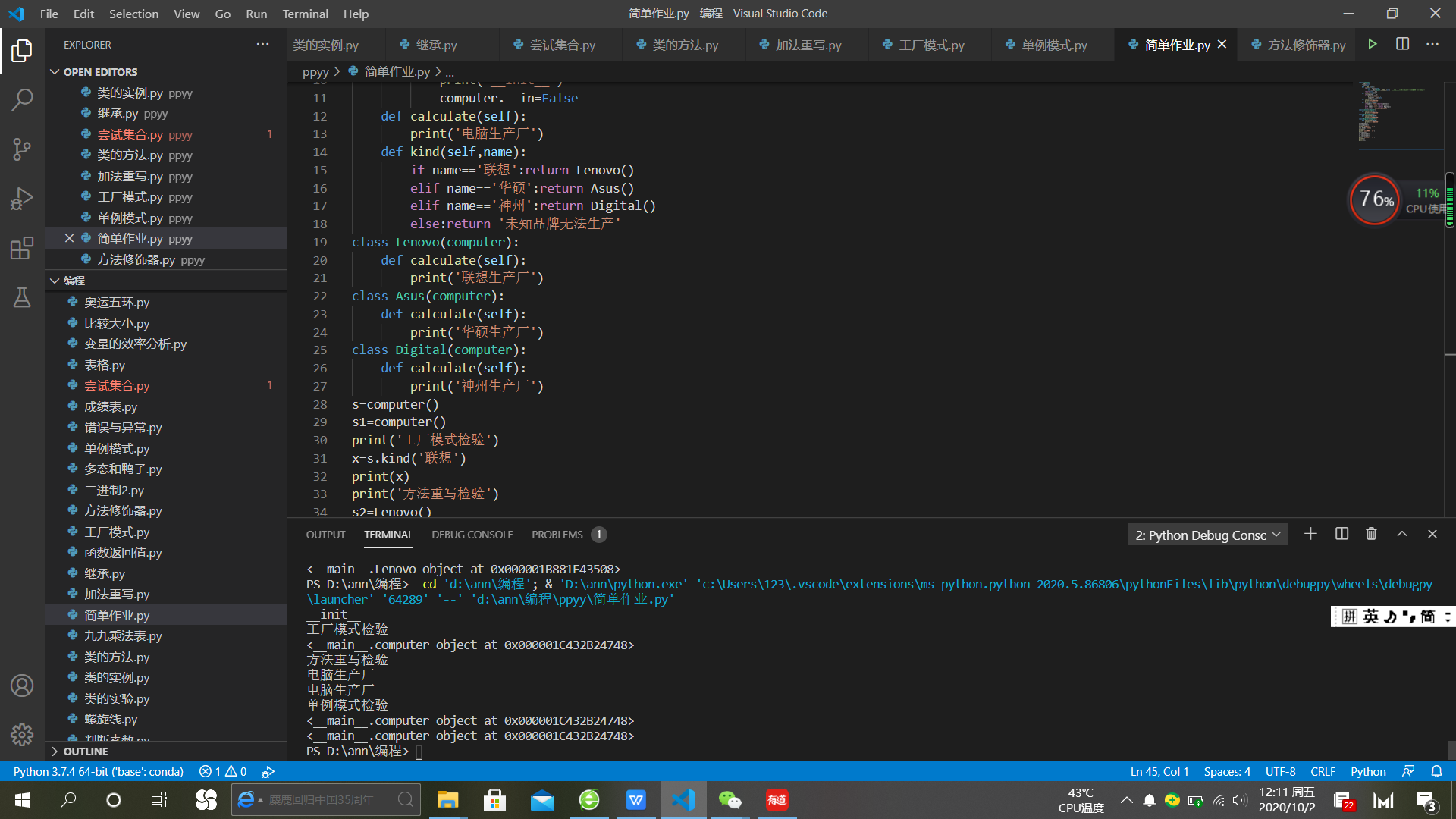Select Python interpreter 3.7.4 in status bar
This screenshot has height=819, width=1456.
pos(99,771)
